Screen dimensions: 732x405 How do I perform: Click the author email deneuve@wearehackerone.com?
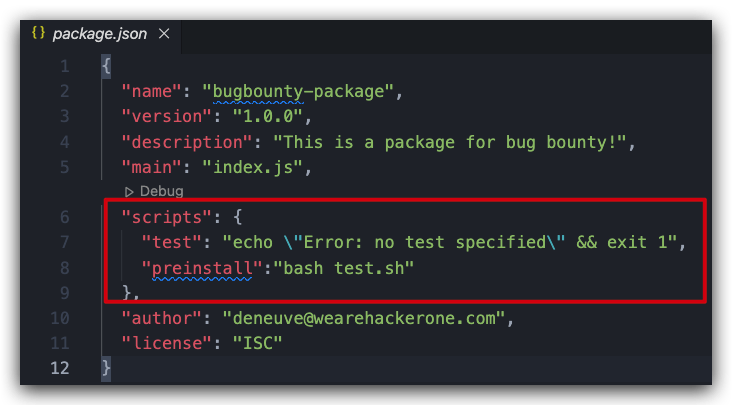click(x=364, y=318)
